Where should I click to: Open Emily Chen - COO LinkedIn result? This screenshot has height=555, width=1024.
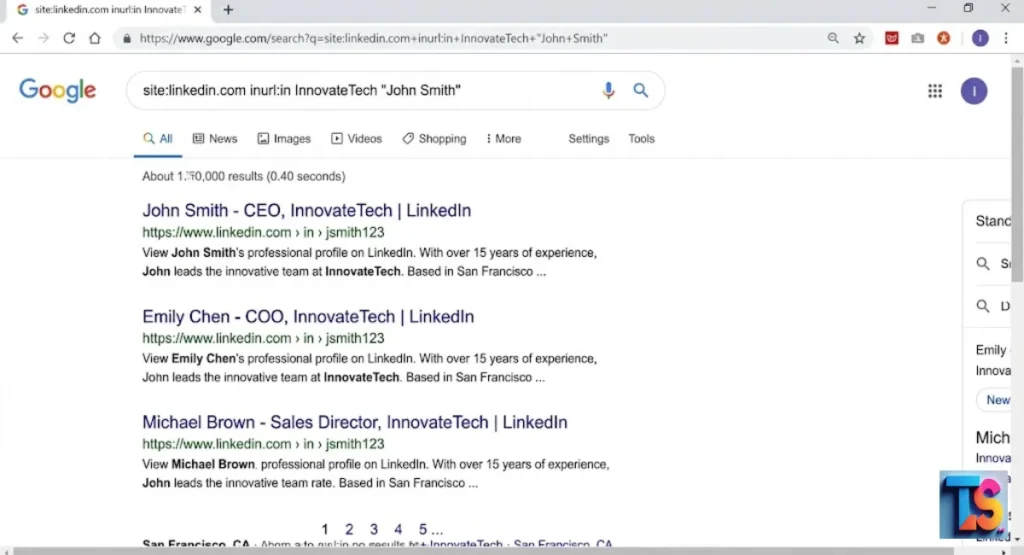click(x=308, y=316)
